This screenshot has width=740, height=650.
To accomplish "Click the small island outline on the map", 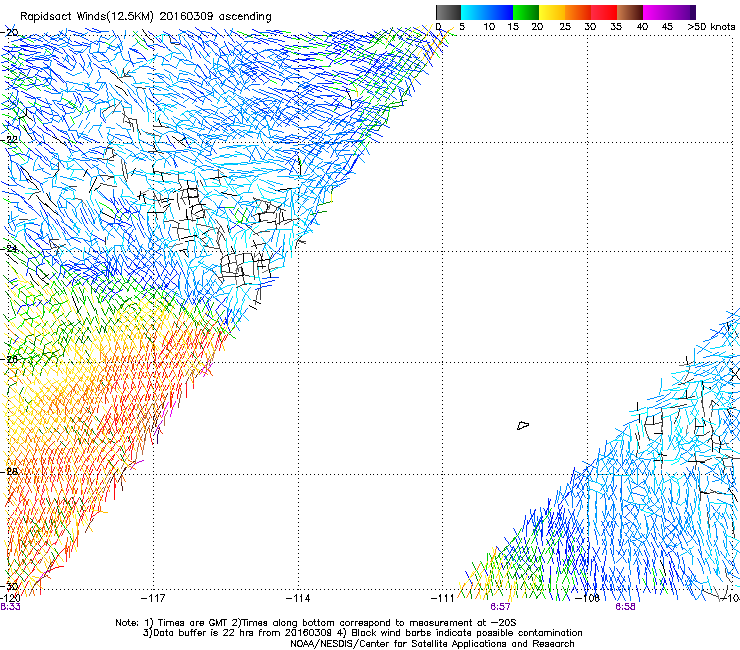I will [523, 425].
